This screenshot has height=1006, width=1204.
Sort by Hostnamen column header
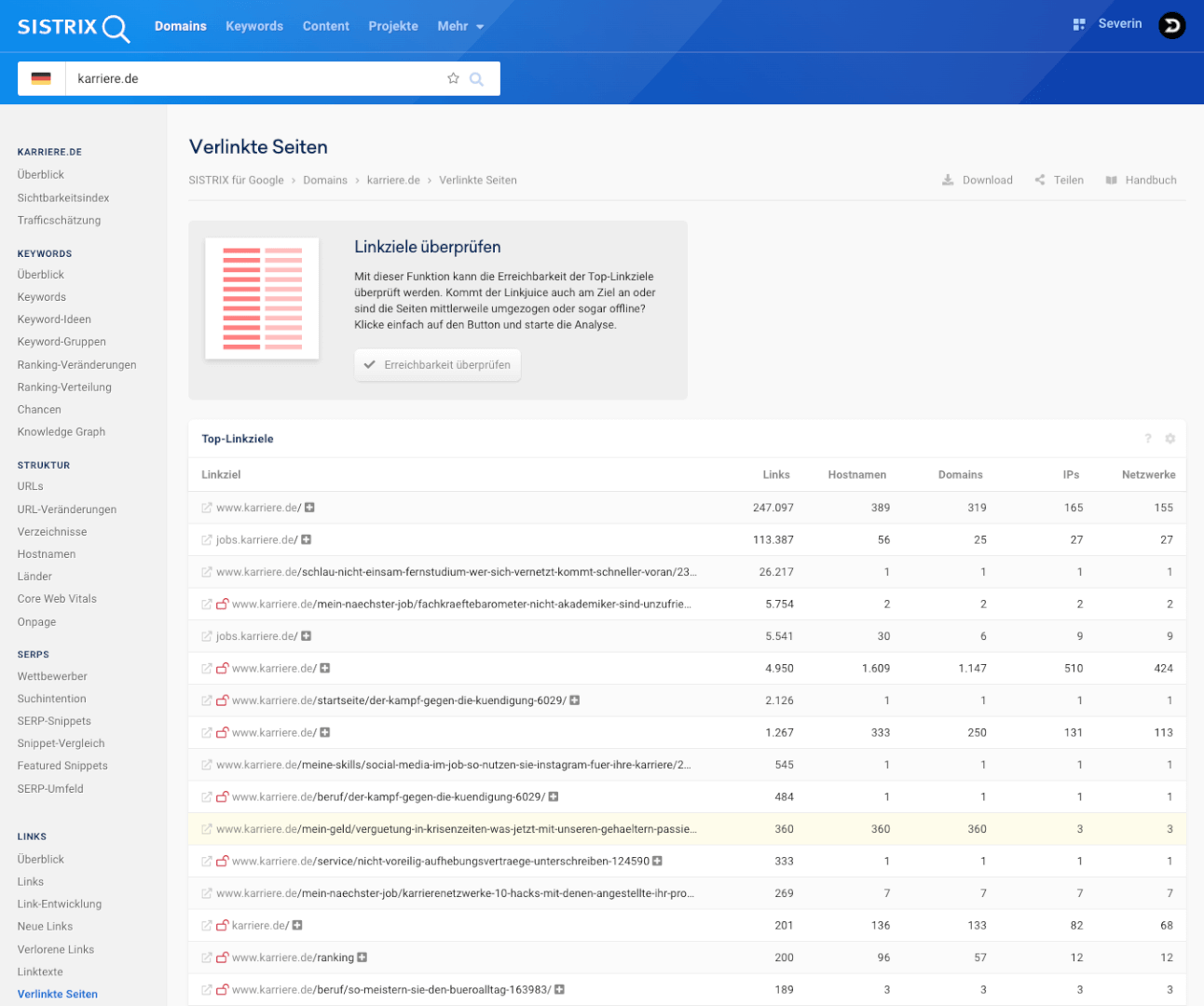click(857, 475)
